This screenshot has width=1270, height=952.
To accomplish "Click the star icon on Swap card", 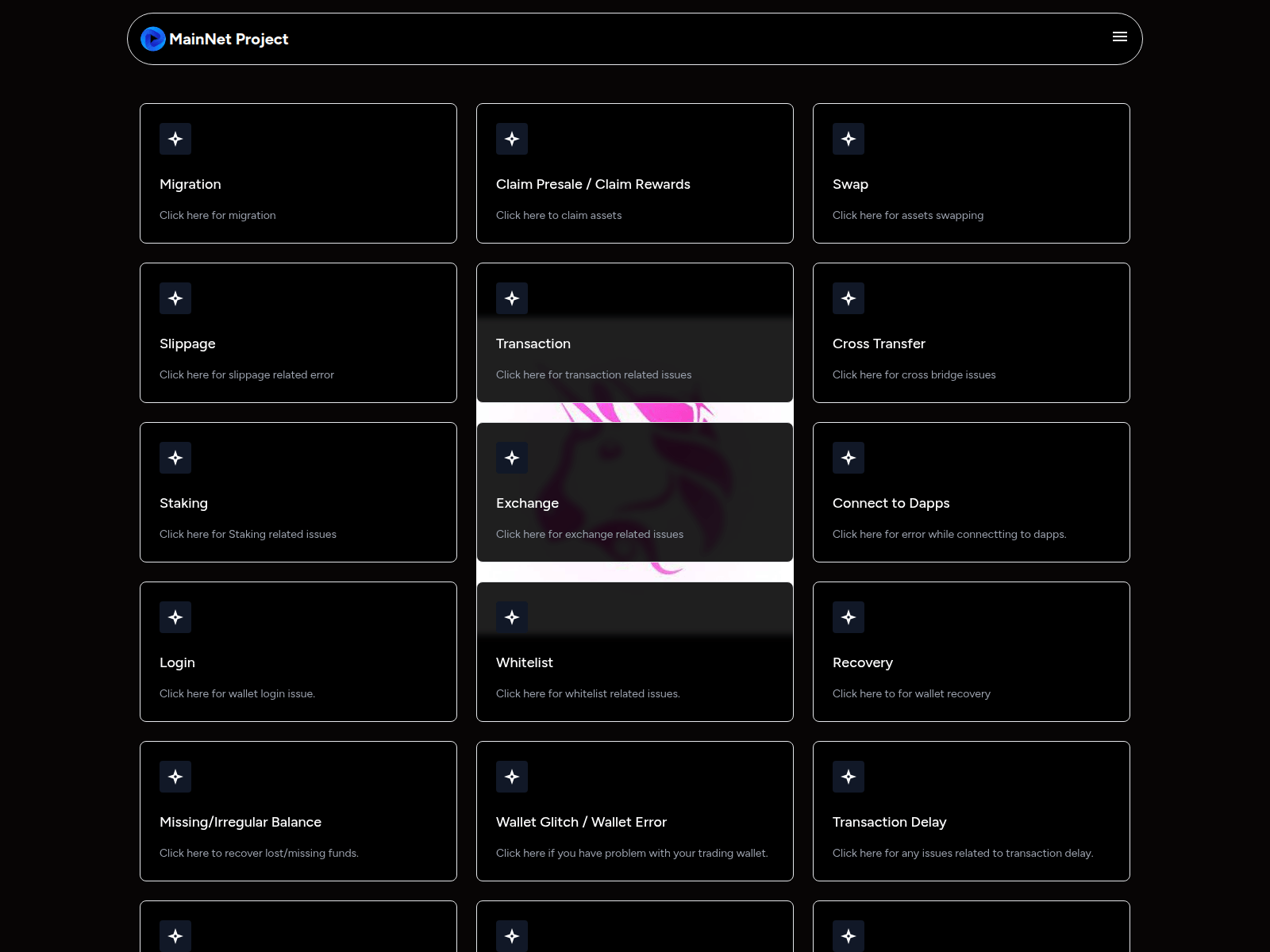I will 849,139.
